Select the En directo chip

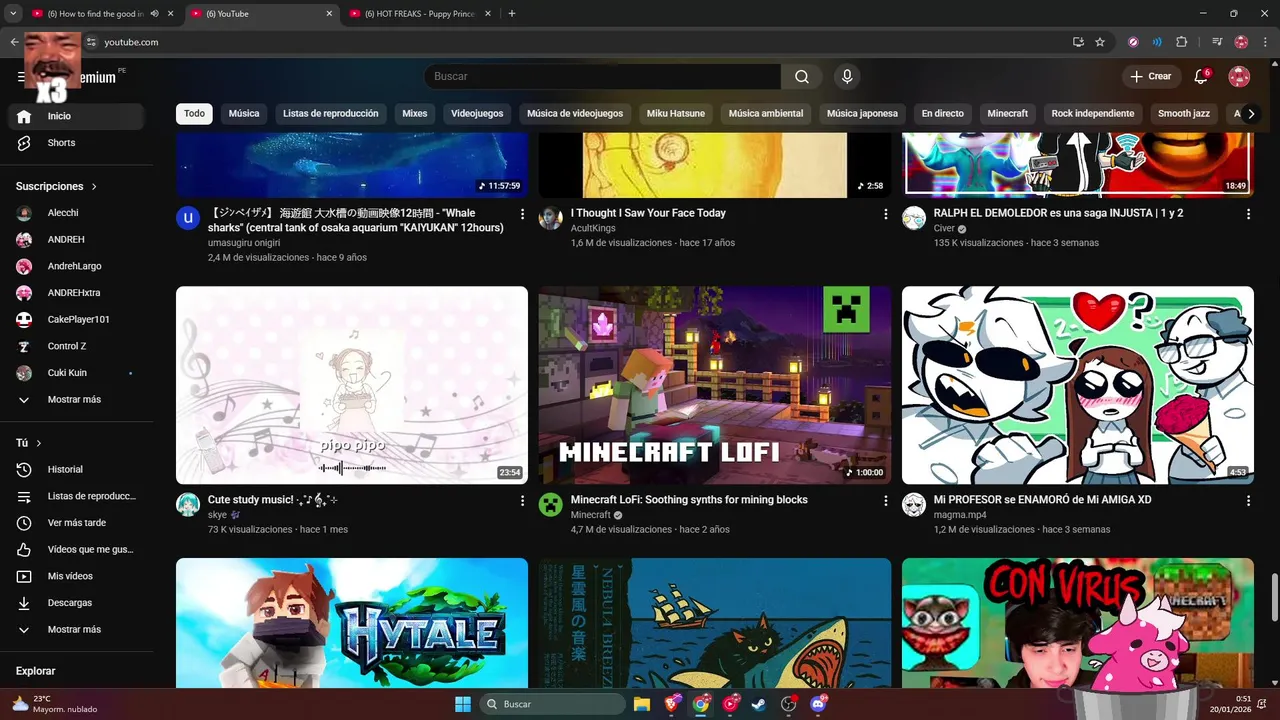[942, 114]
